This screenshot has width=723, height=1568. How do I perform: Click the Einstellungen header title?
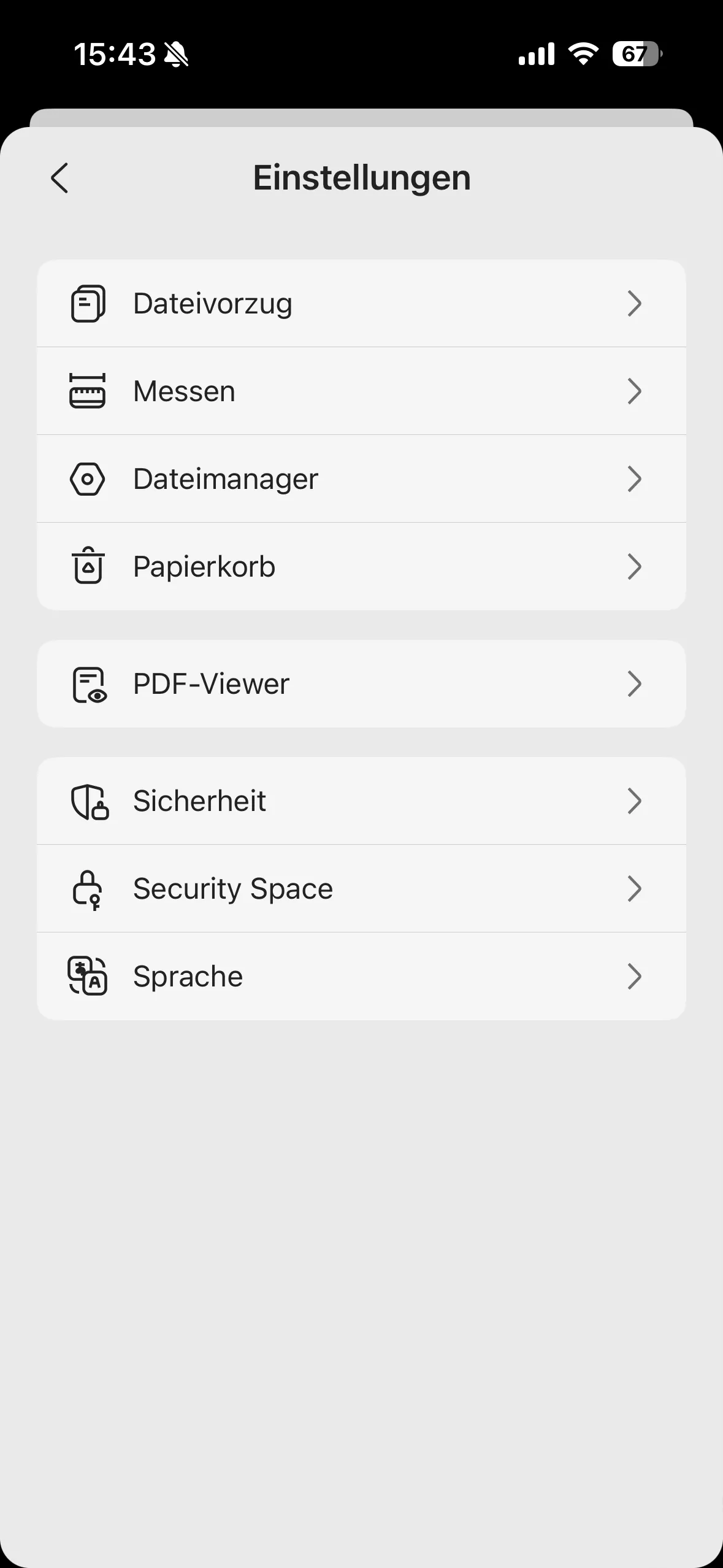(362, 178)
